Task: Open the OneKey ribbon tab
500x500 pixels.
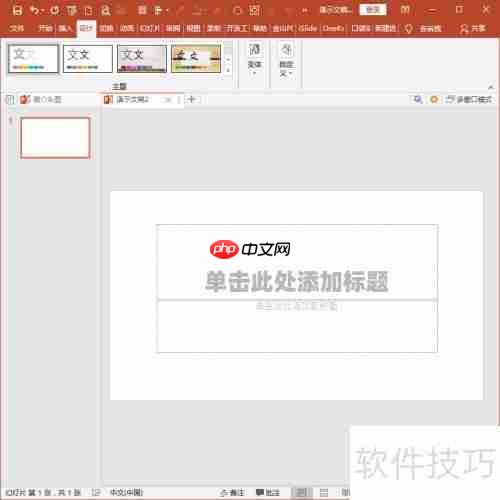Action: (x=333, y=28)
